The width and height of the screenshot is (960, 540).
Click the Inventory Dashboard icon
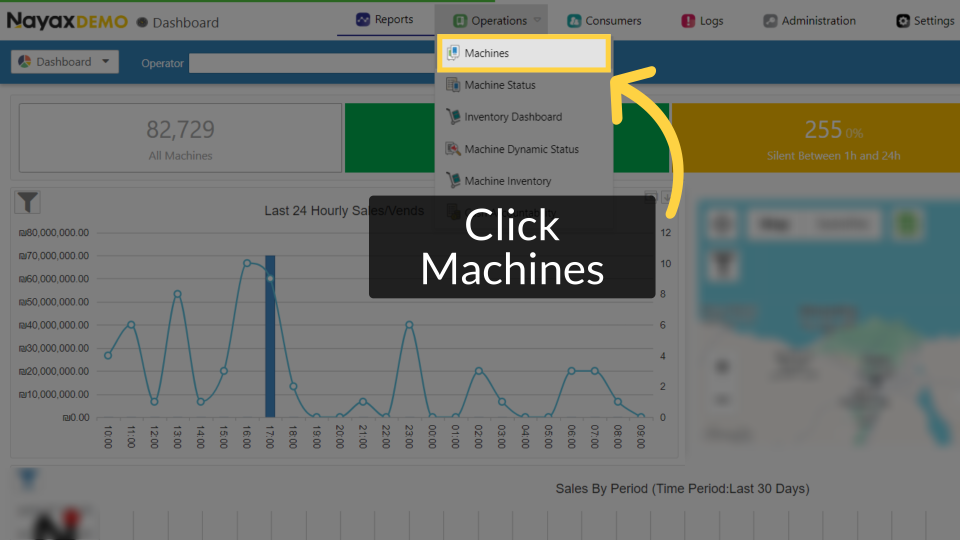[x=453, y=116]
